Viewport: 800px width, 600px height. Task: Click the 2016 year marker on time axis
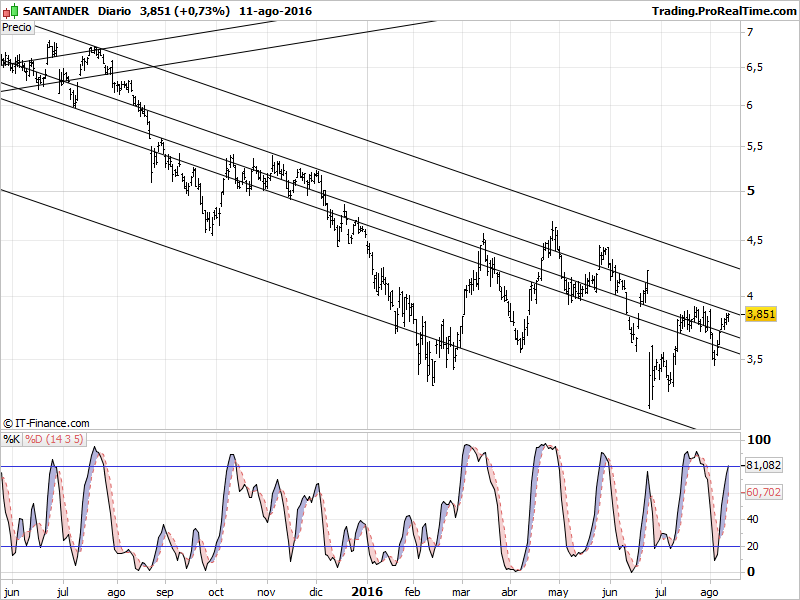[366, 591]
